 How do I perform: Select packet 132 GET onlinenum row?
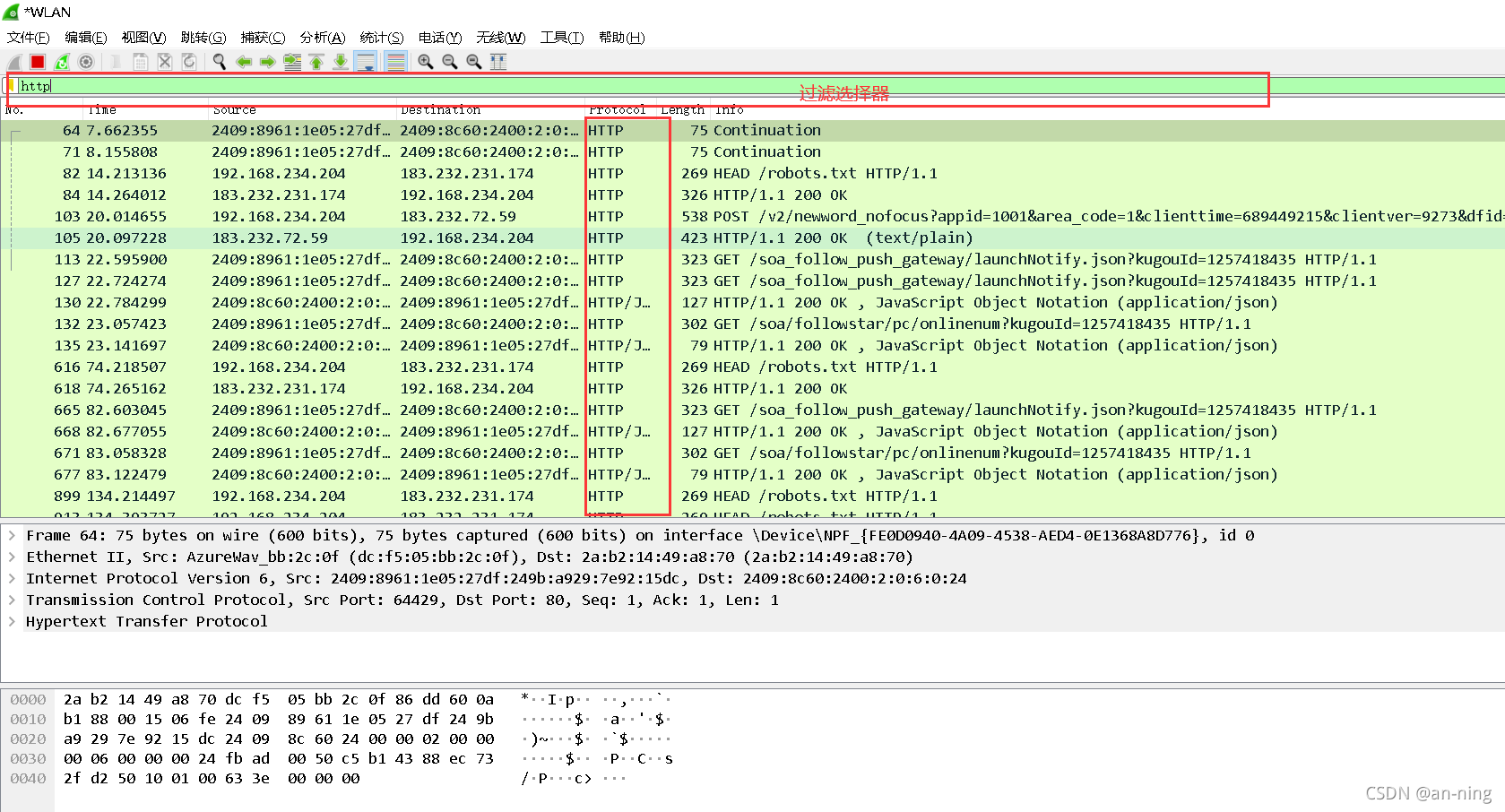click(752, 324)
